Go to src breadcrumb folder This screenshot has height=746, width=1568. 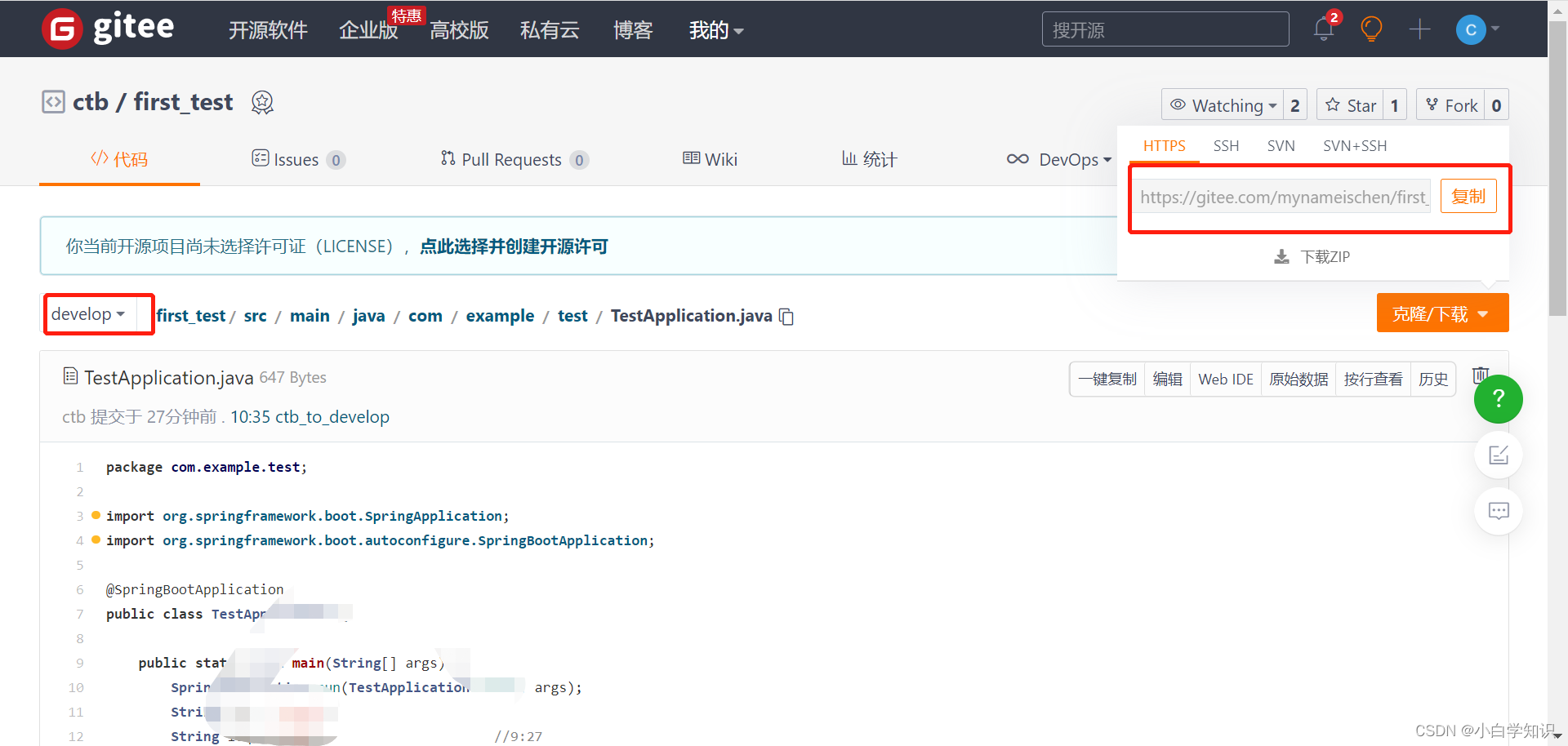(x=255, y=316)
